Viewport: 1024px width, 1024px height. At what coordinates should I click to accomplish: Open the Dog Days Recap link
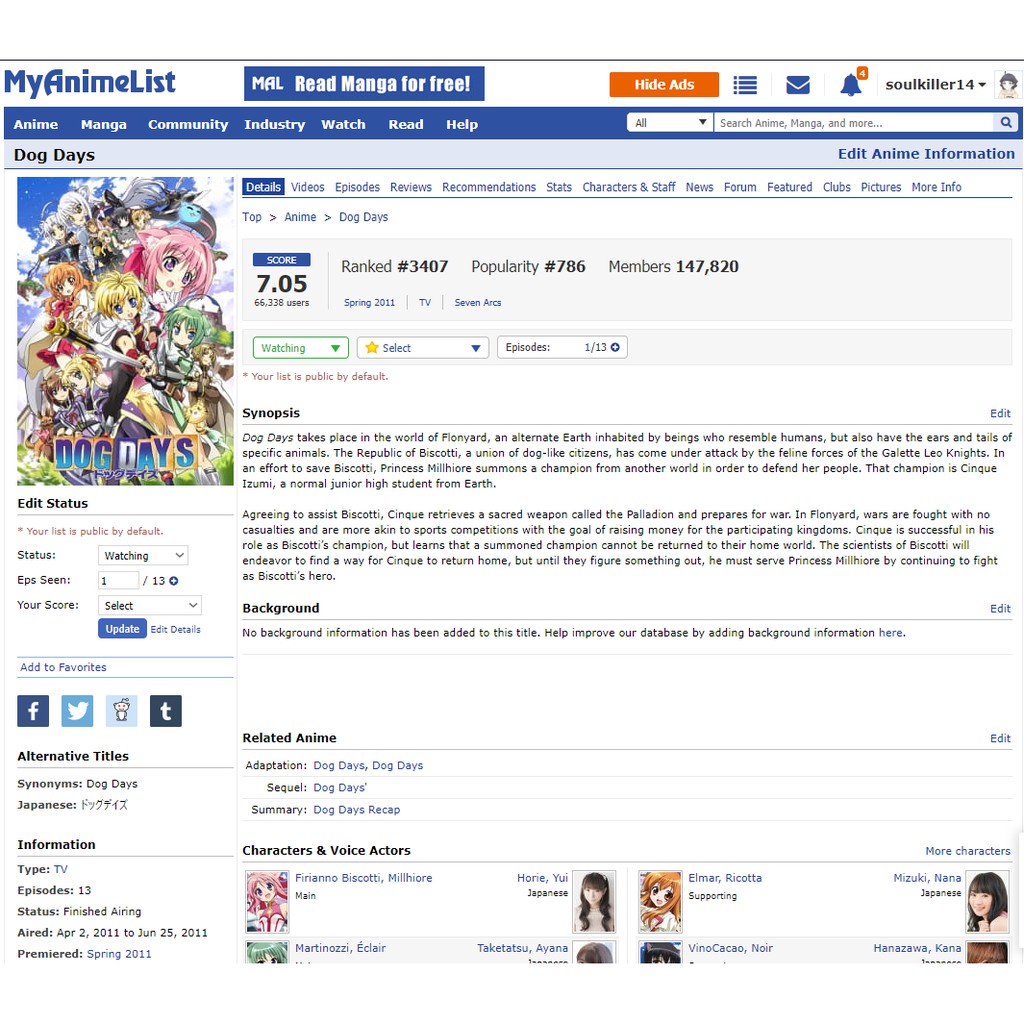[357, 810]
